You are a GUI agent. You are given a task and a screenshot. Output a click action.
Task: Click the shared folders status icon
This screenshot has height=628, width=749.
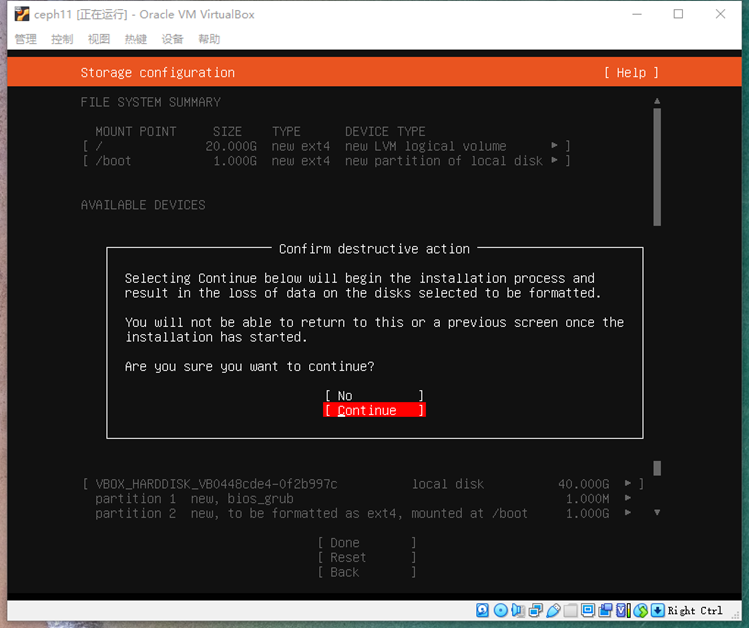[x=570, y=610]
